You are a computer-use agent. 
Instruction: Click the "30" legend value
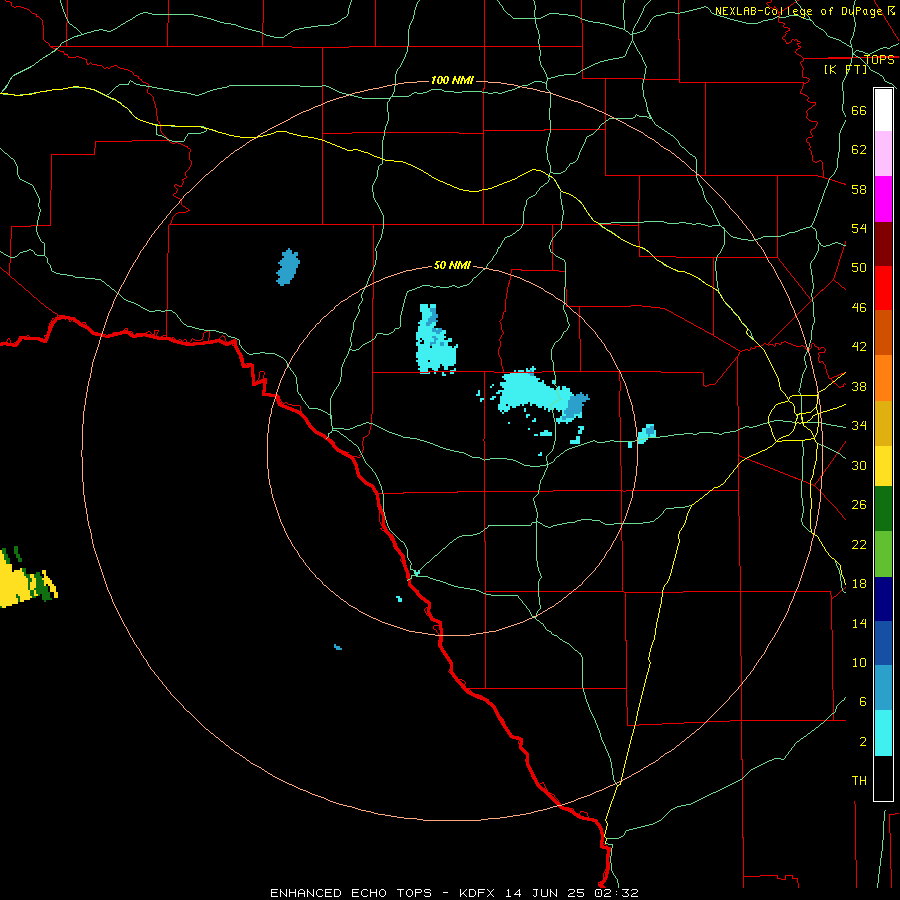point(859,465)
